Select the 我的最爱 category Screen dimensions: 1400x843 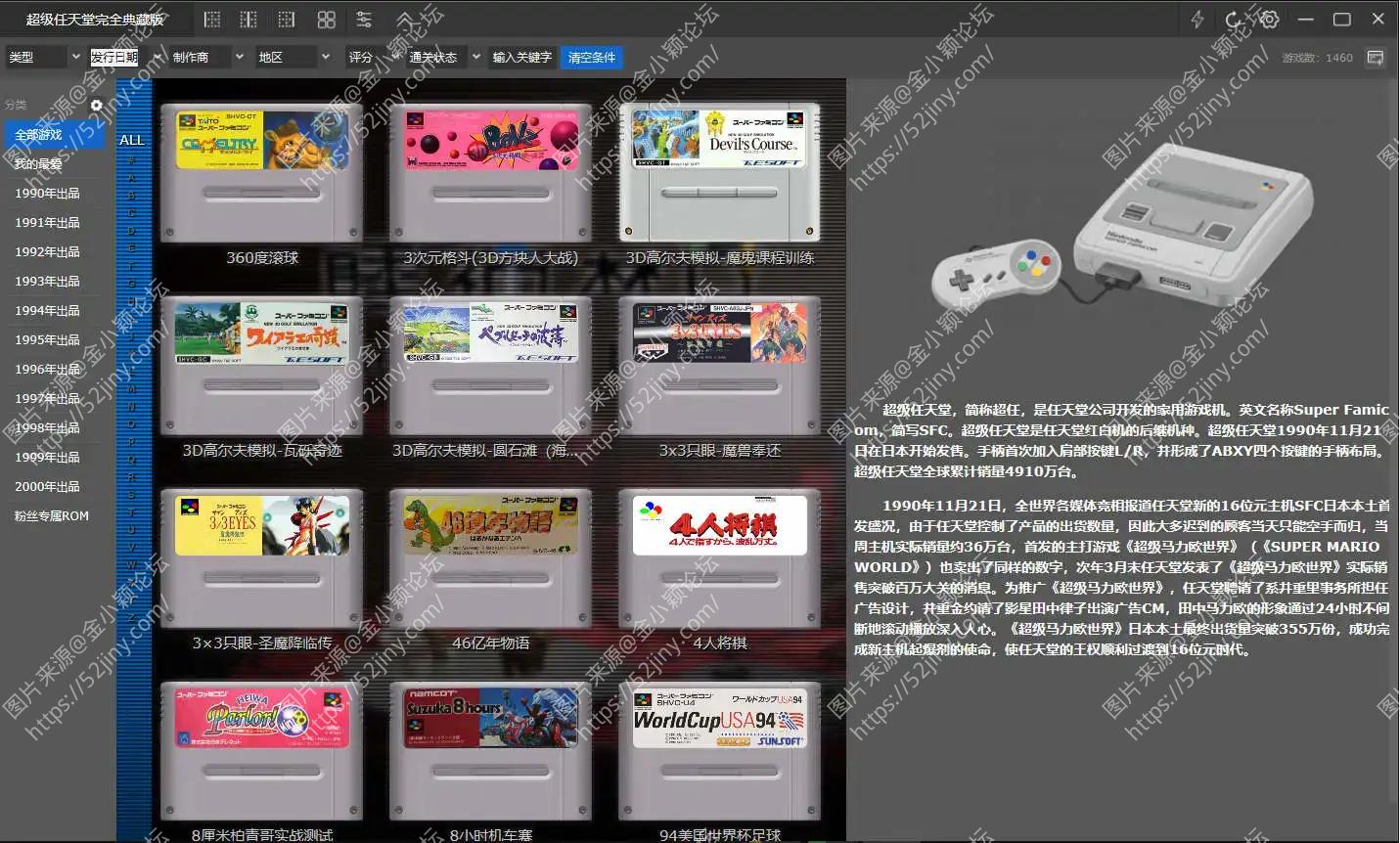[x=39, y=163]
